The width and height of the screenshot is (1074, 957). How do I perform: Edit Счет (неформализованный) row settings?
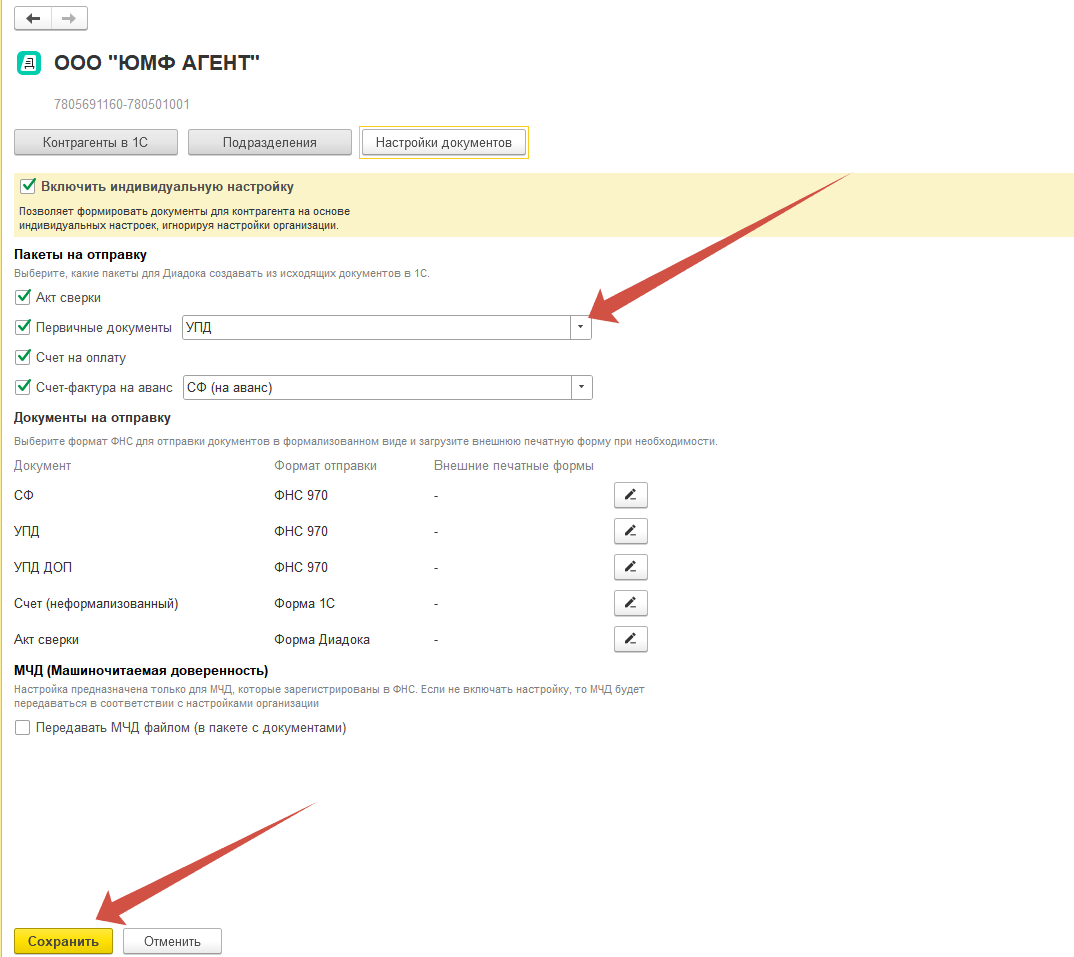click(x=630, y=603)
